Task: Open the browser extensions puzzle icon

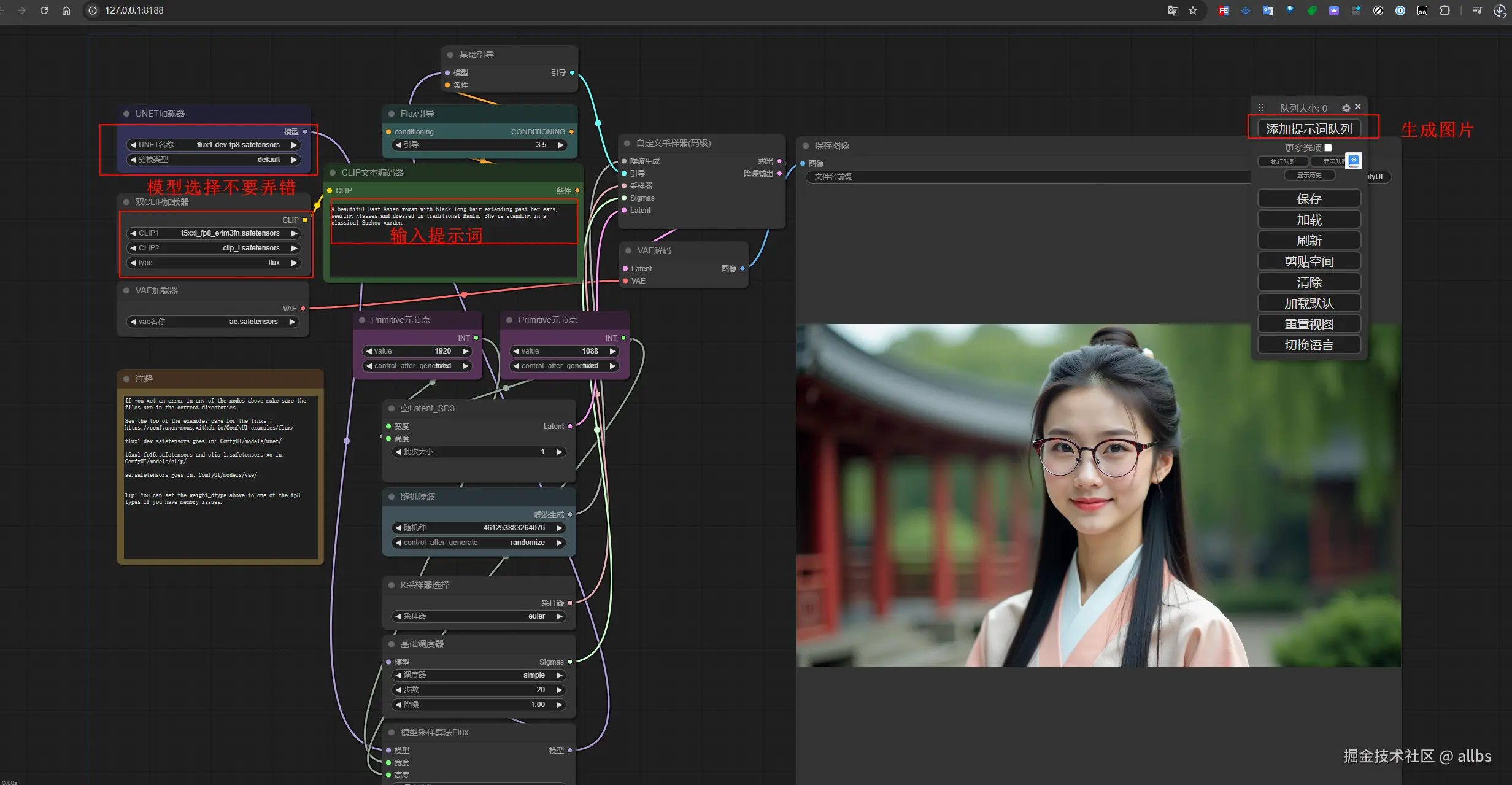Action: pyautogui.click(x=1444, y=10)
